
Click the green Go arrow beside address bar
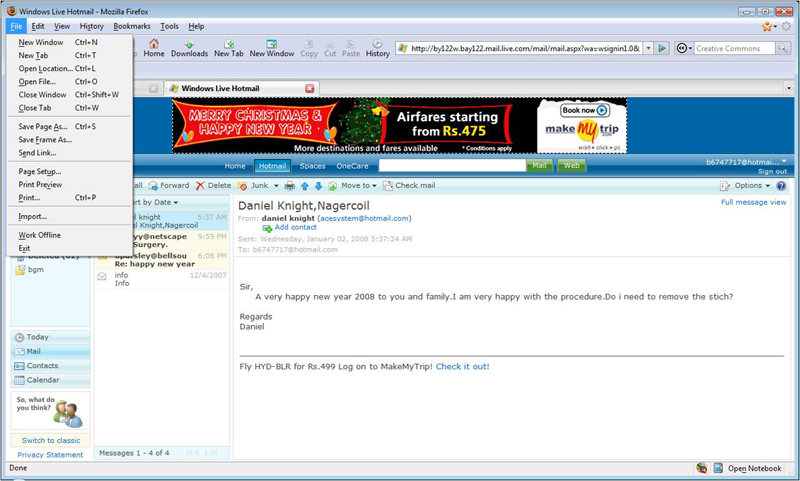coord(662,48)
